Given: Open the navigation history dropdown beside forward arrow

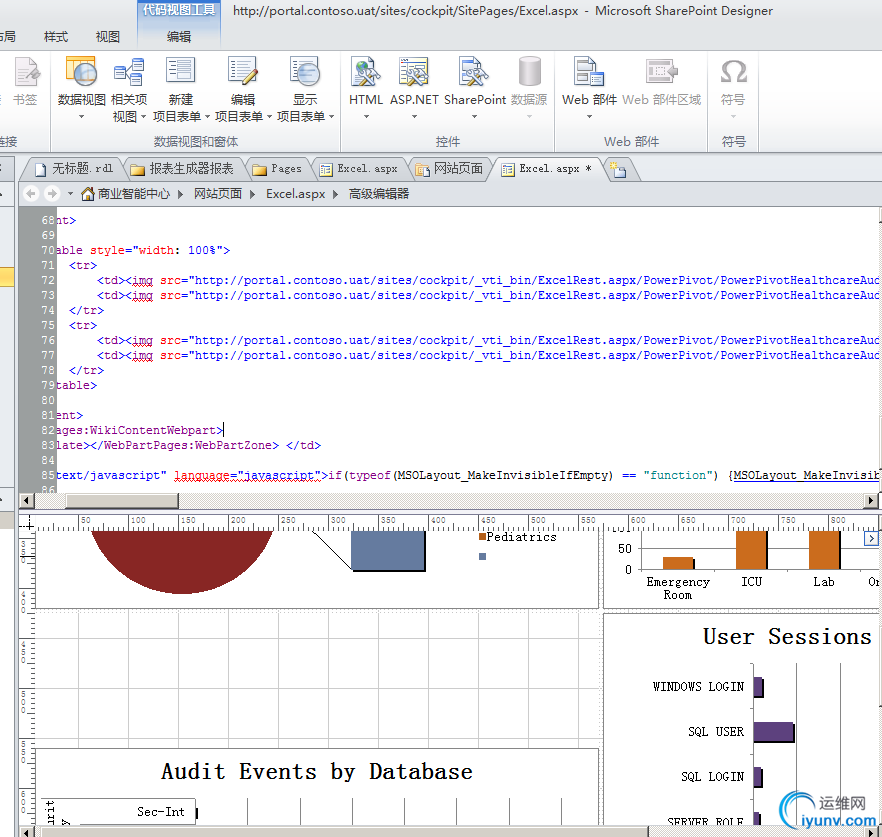Looking at the screenshot, I should (x=70, y=194).
